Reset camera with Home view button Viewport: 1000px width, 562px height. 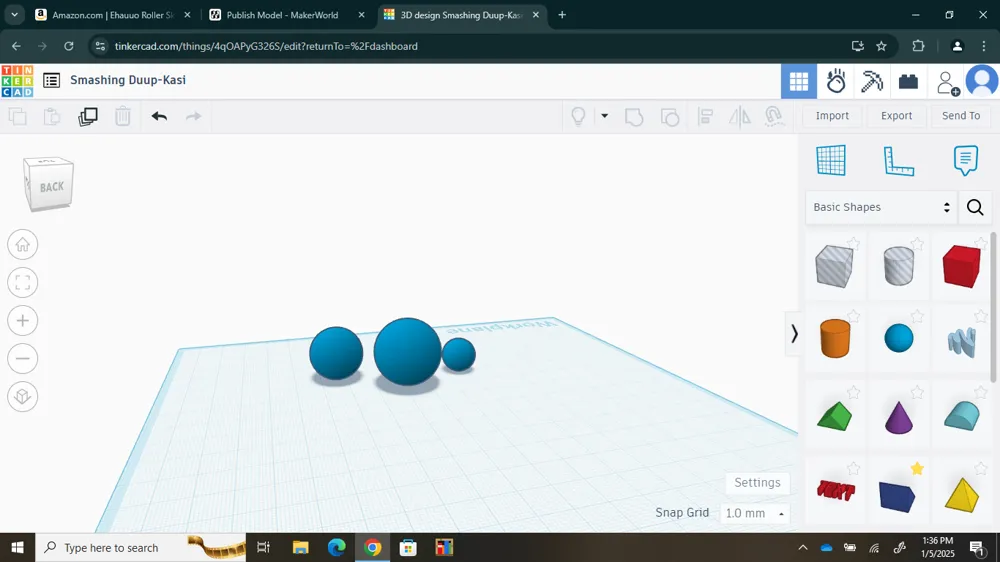[22, 244]
